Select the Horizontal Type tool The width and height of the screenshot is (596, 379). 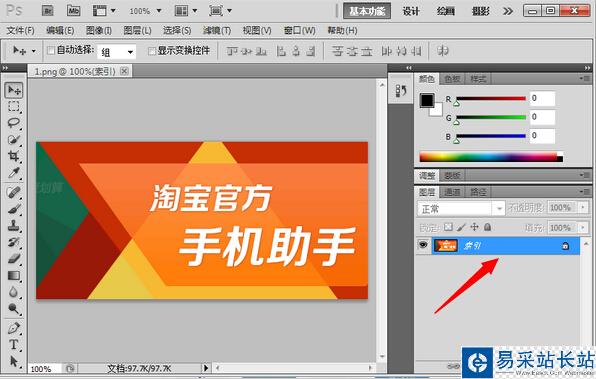pos(14,344)
